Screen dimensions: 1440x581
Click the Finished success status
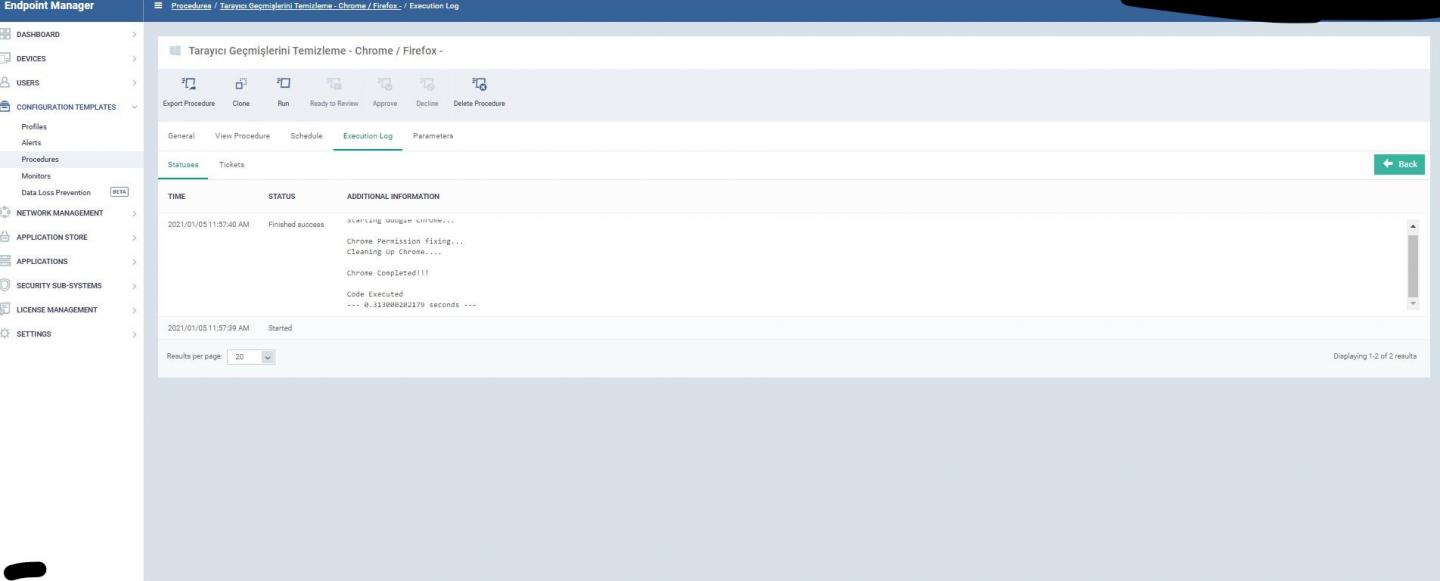click(x=296, y=225)
